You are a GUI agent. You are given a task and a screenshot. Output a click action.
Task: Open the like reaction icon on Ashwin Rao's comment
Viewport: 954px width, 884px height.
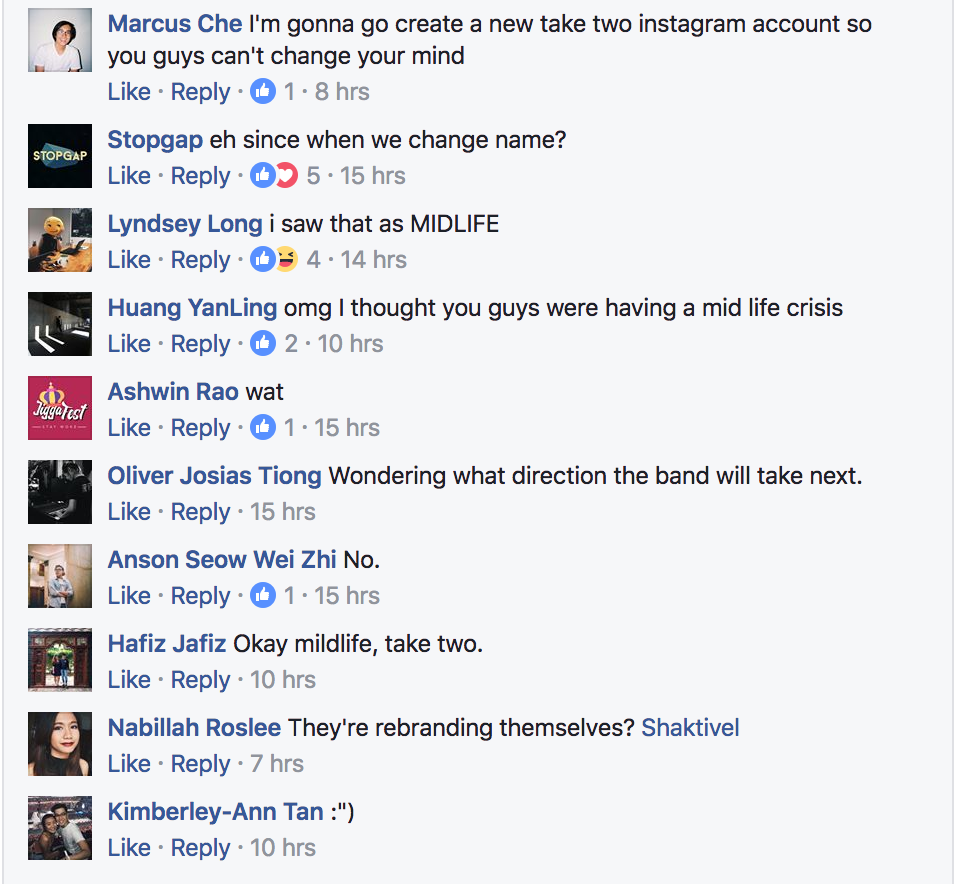coord(263,428)
